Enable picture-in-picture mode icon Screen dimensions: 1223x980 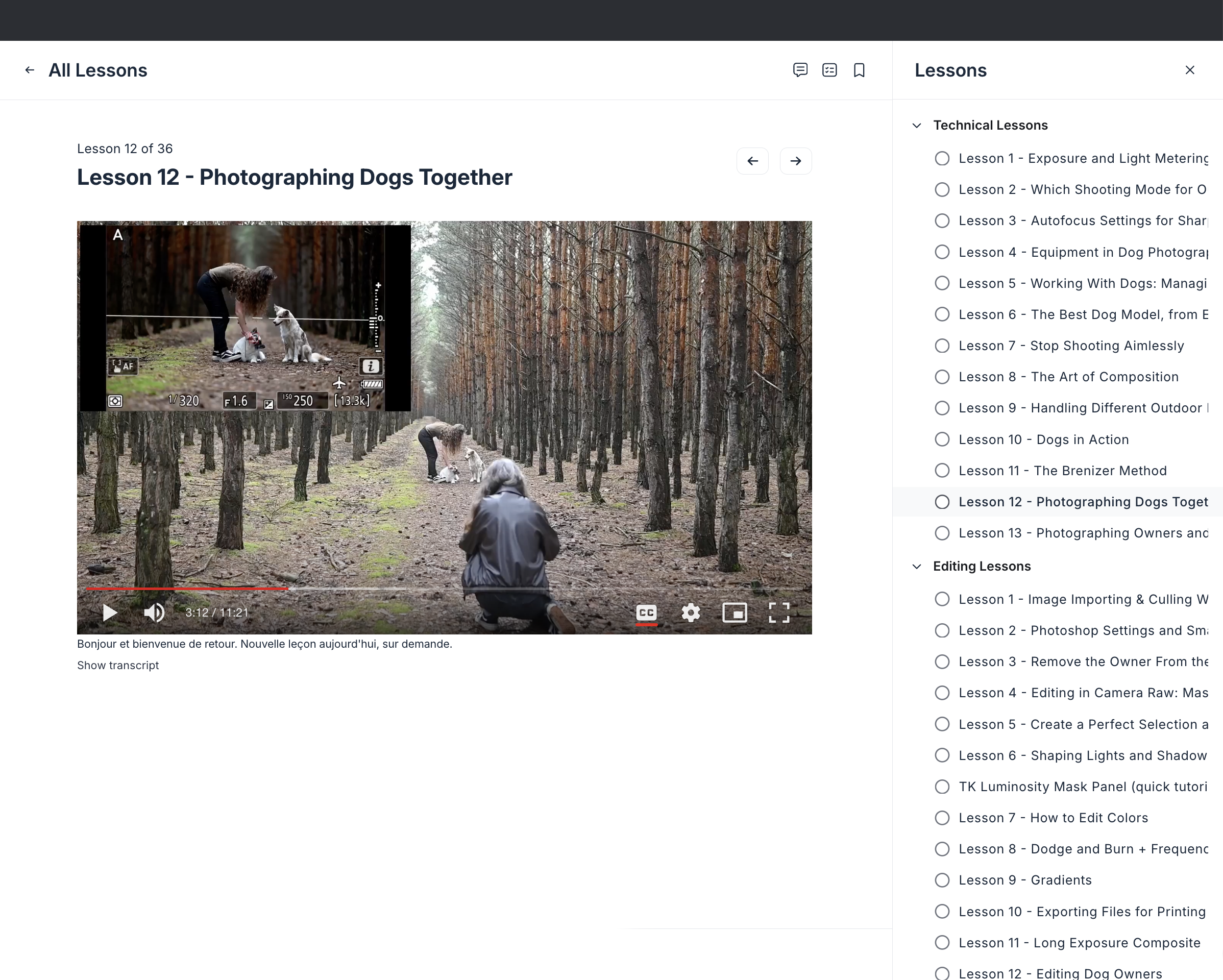click(x=735, y=612)
